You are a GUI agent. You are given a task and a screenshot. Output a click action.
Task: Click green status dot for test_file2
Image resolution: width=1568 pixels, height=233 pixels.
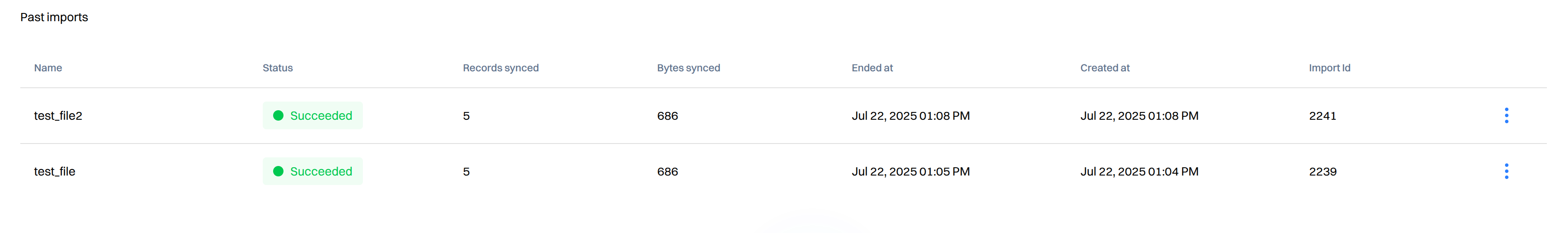pyautogui.click(x=278, y=115)
